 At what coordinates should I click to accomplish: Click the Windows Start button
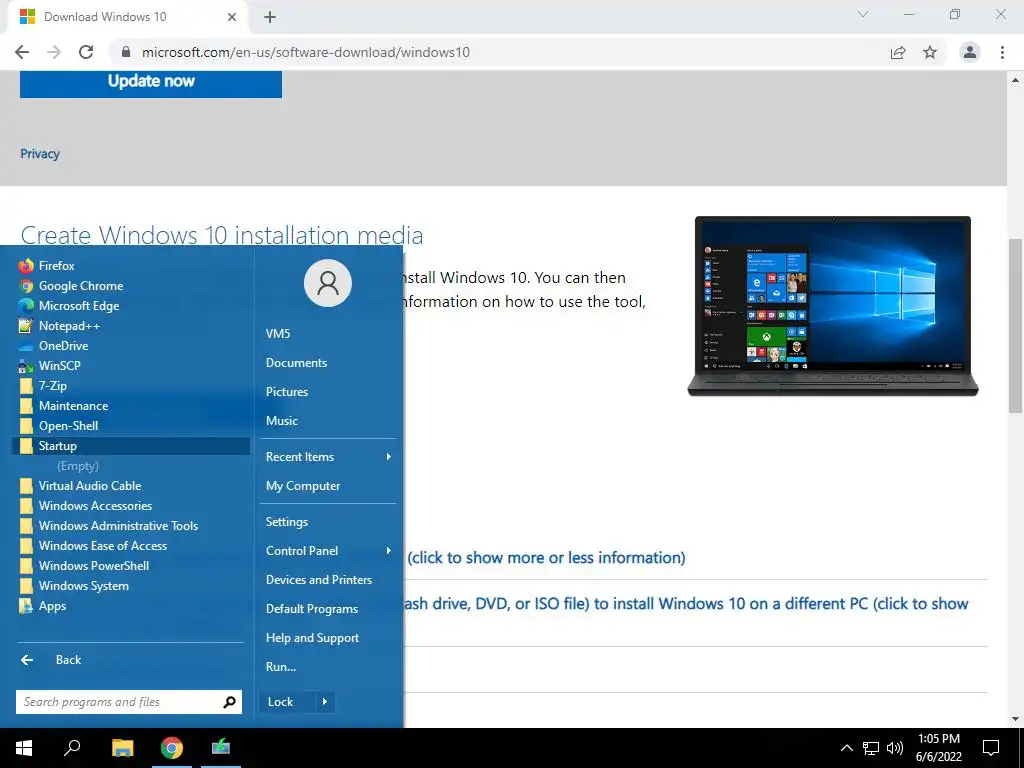pos(24,748)
